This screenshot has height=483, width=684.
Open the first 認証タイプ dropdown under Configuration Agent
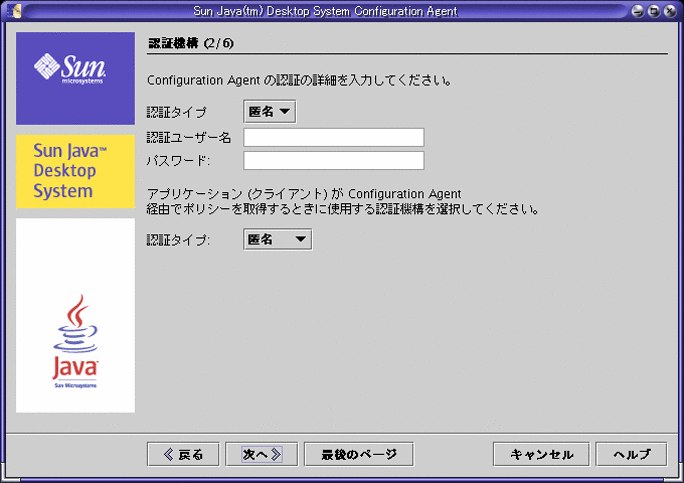pyautogui.click(x=270, y=112)
